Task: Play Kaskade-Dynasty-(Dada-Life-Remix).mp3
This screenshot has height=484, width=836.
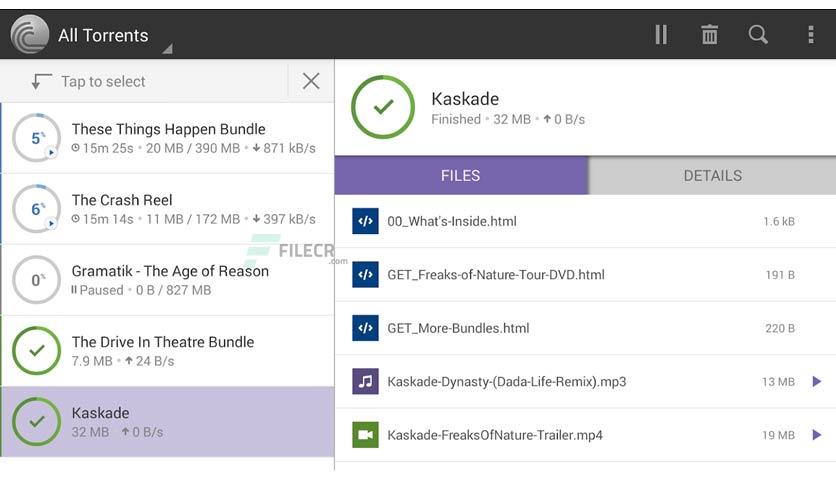Action: tap(816, 381)
